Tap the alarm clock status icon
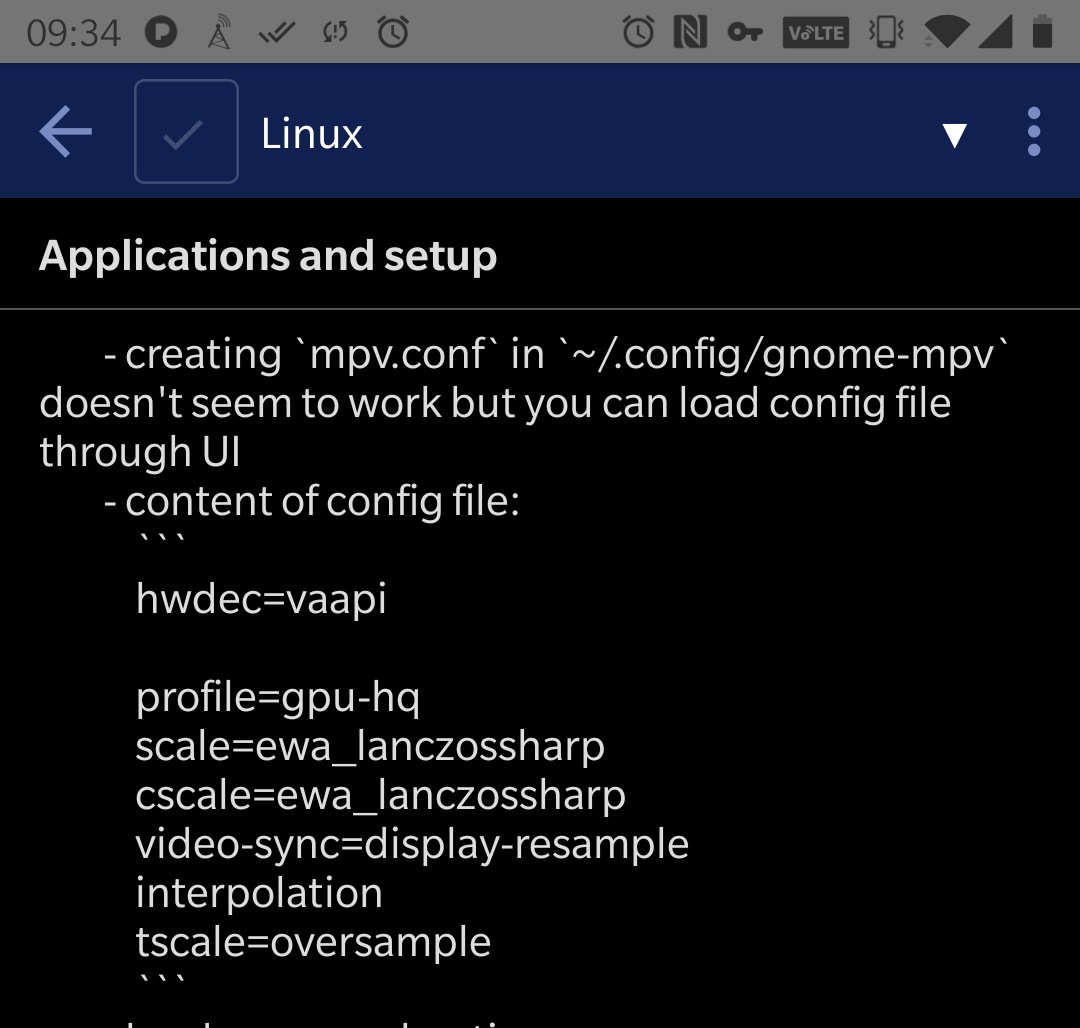This screenshot has width=1080, height=1028. [x=638, y=31]
